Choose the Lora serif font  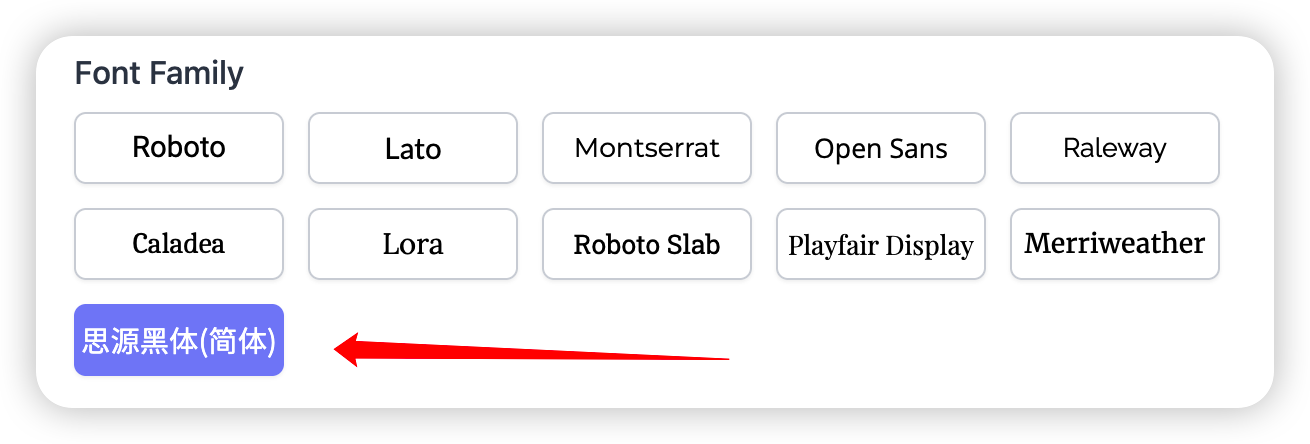(x=413, y=244)
